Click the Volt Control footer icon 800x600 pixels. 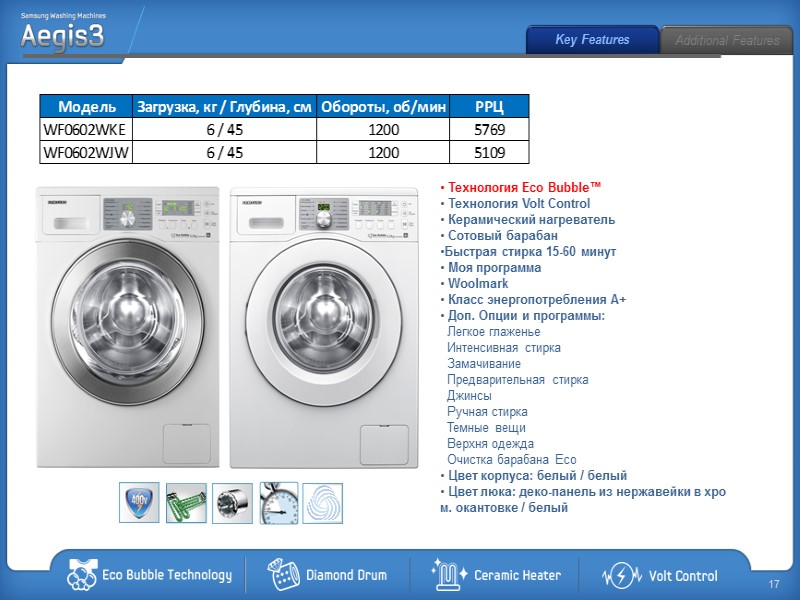click(x=621, y=576)
